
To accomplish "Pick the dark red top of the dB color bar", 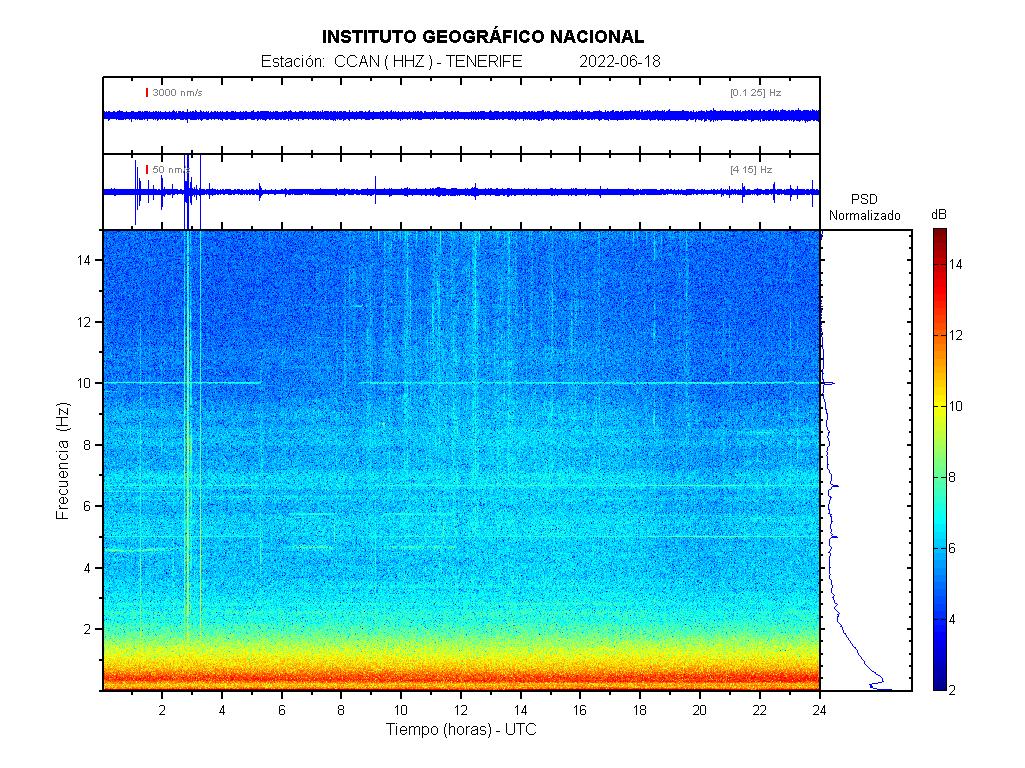I will point(940,235).
